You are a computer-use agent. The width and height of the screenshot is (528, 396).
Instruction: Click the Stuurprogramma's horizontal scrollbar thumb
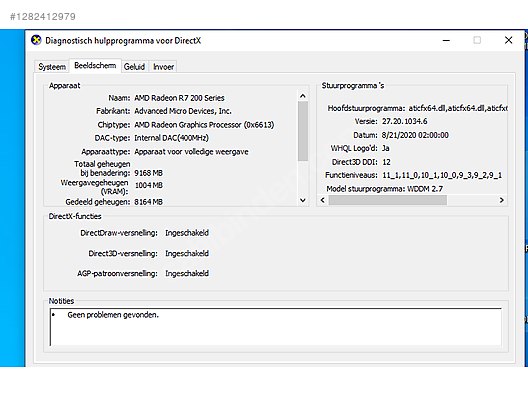coord(388,200)
